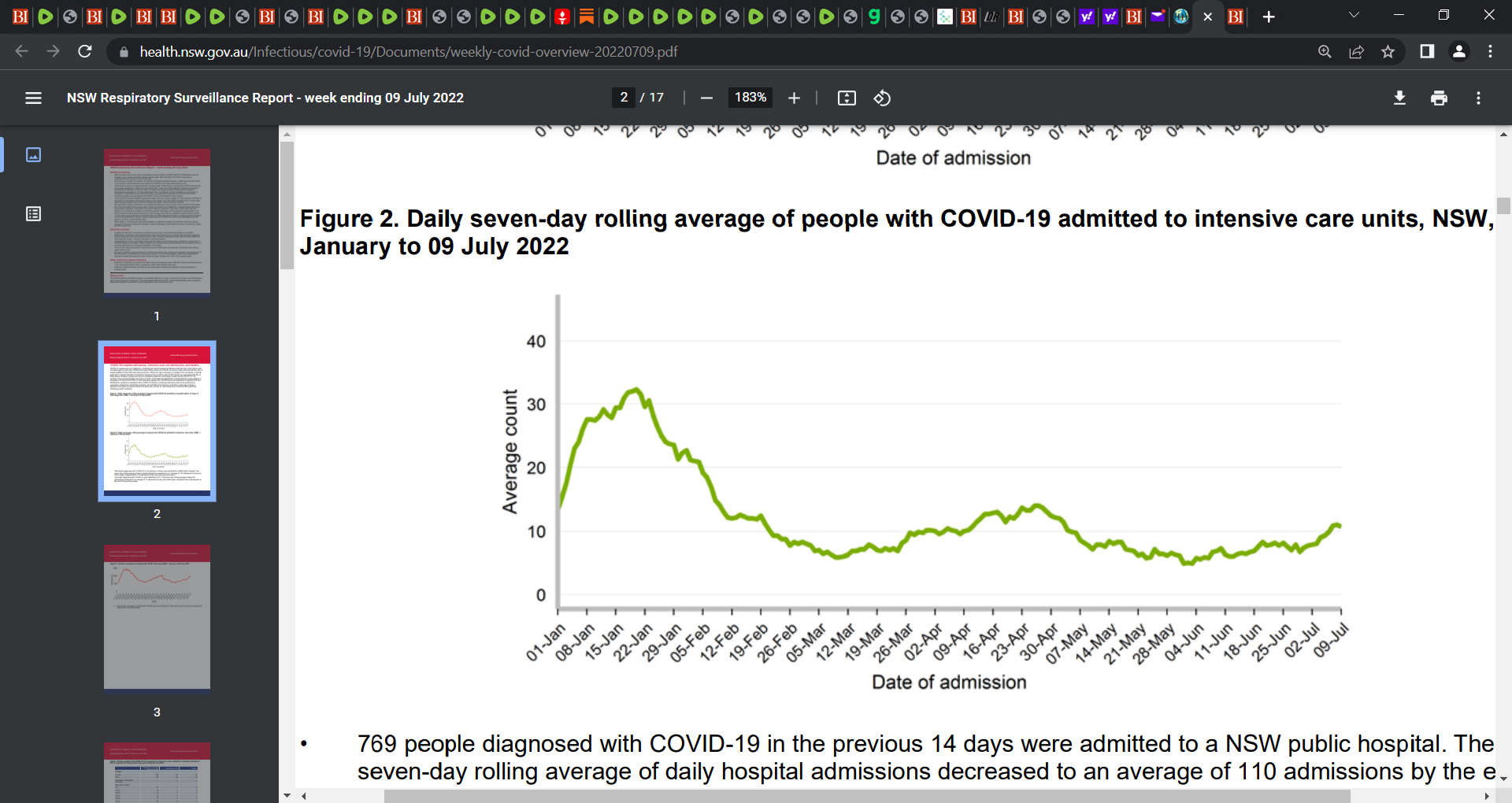
Task: Print the PDF document
Action: click(1439, 98)
